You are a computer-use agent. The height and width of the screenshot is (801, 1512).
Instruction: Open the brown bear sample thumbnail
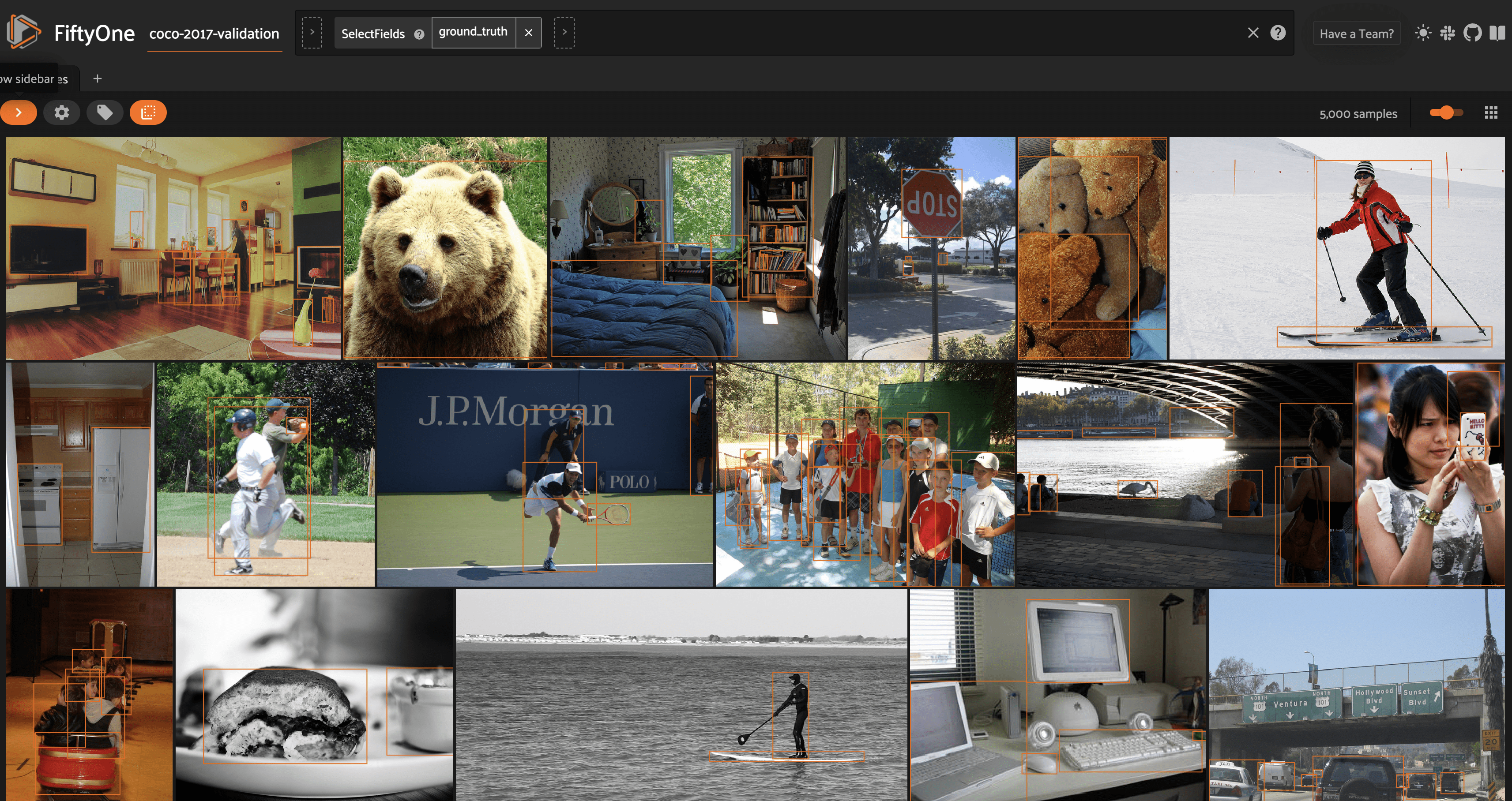click(x=445, y=247)
